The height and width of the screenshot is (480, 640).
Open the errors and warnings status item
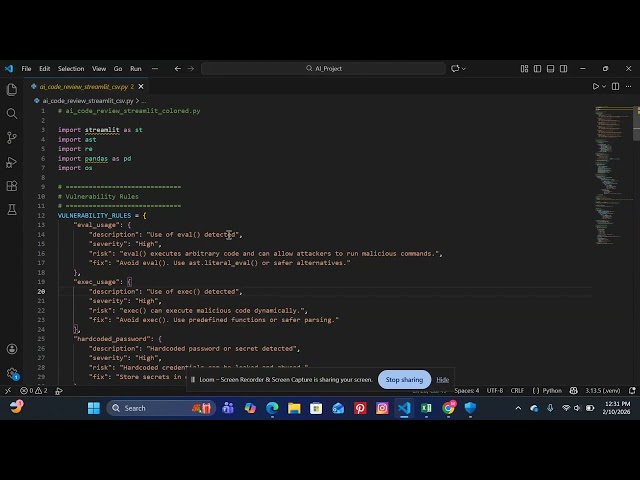[34, 391]
